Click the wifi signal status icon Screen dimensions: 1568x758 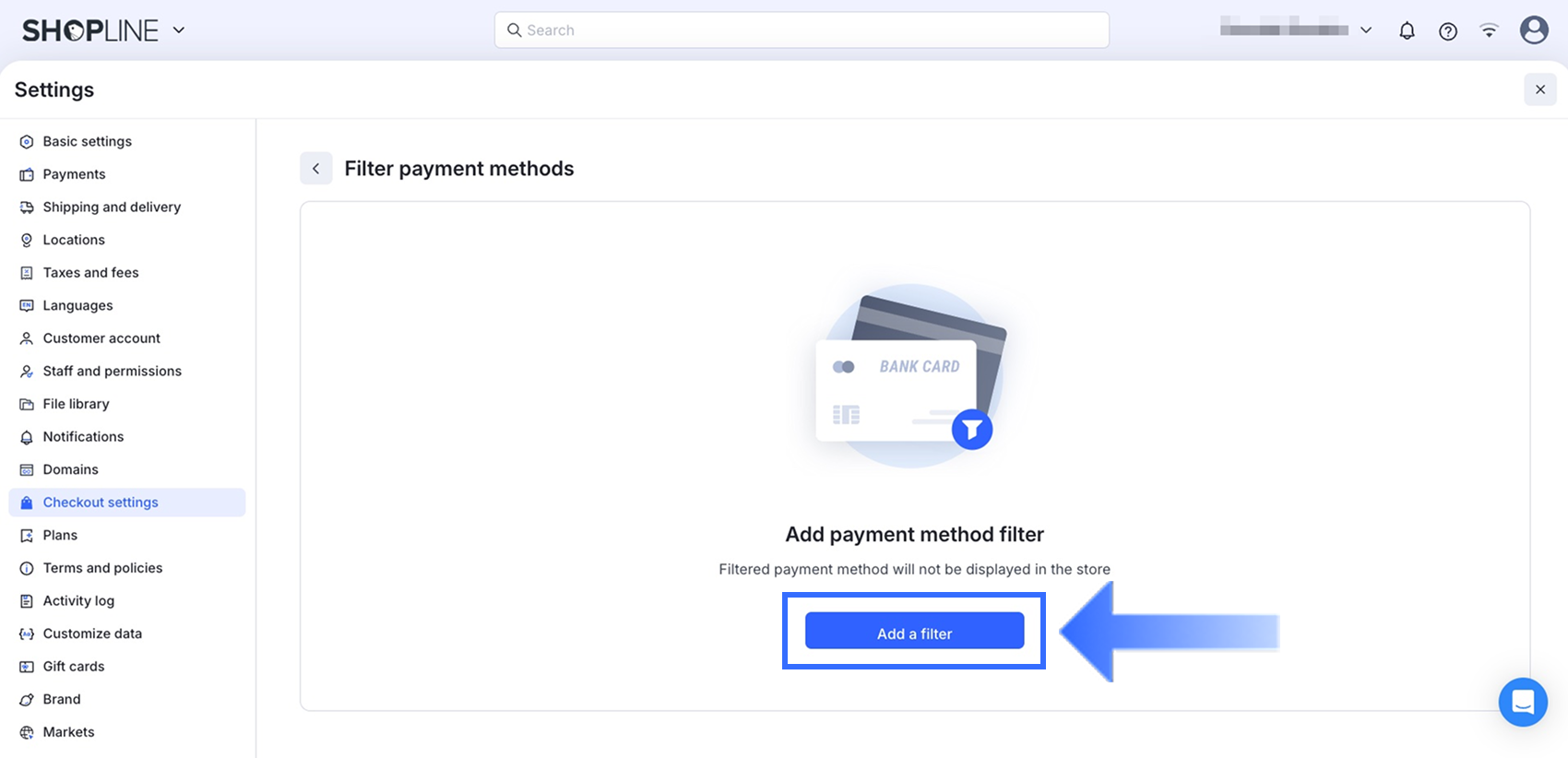point(1489,30)
